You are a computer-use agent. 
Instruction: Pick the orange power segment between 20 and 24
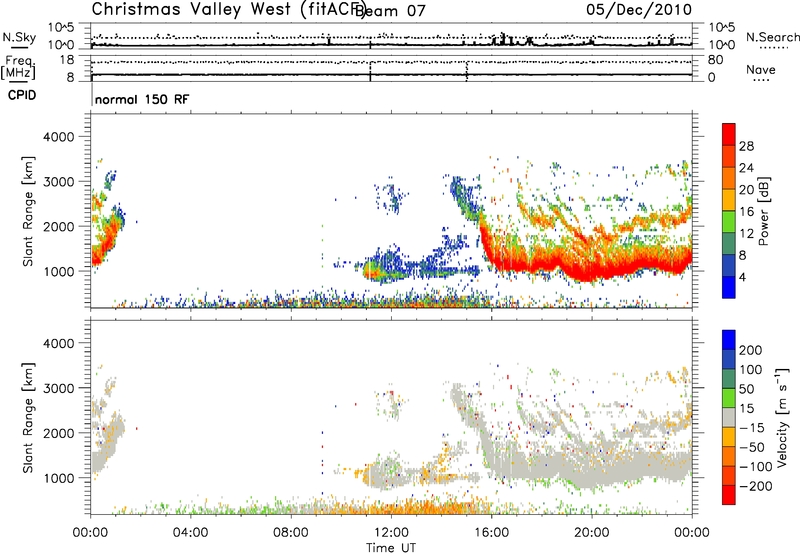coord(729,178)
